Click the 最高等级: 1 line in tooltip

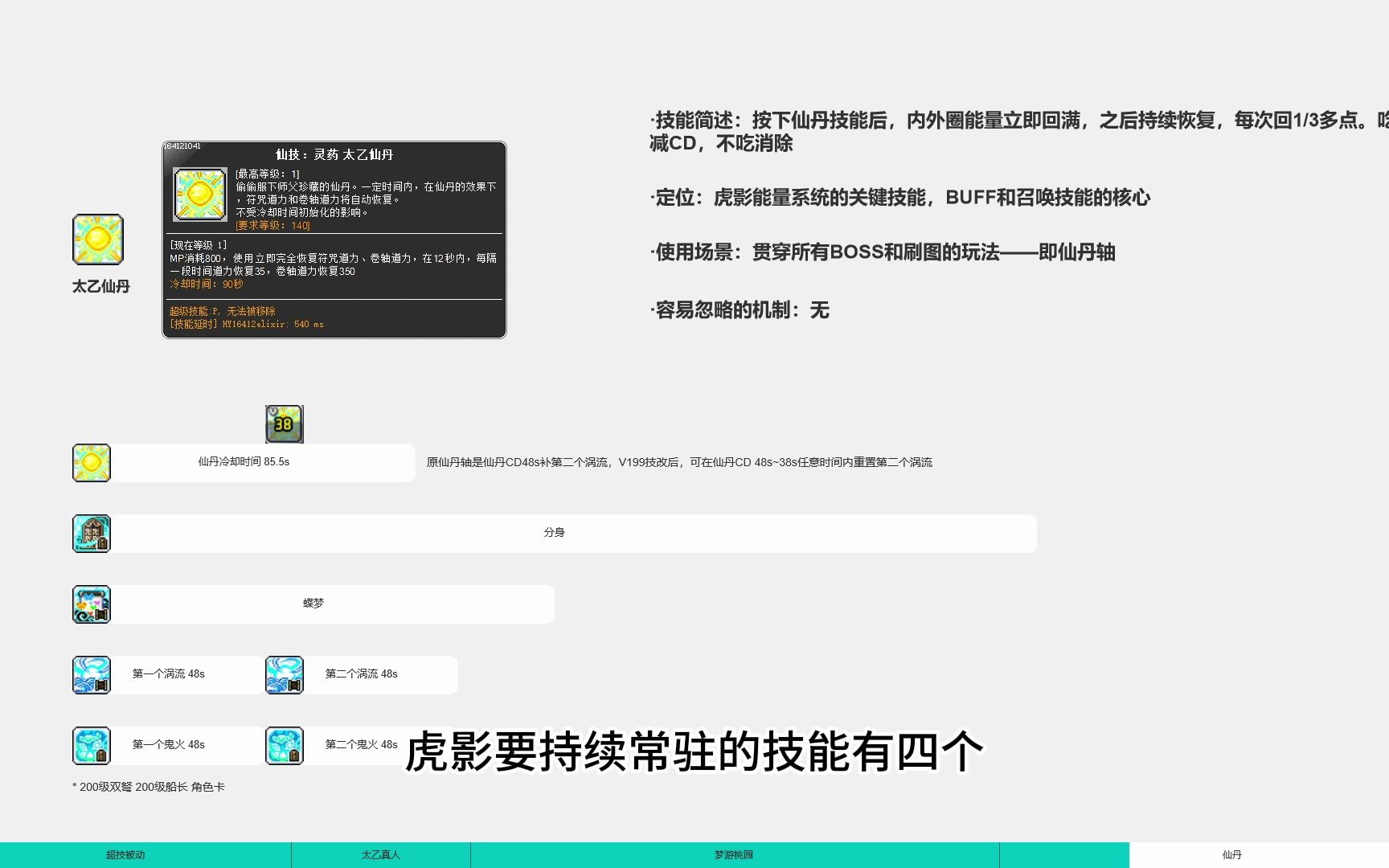point(268,174)
